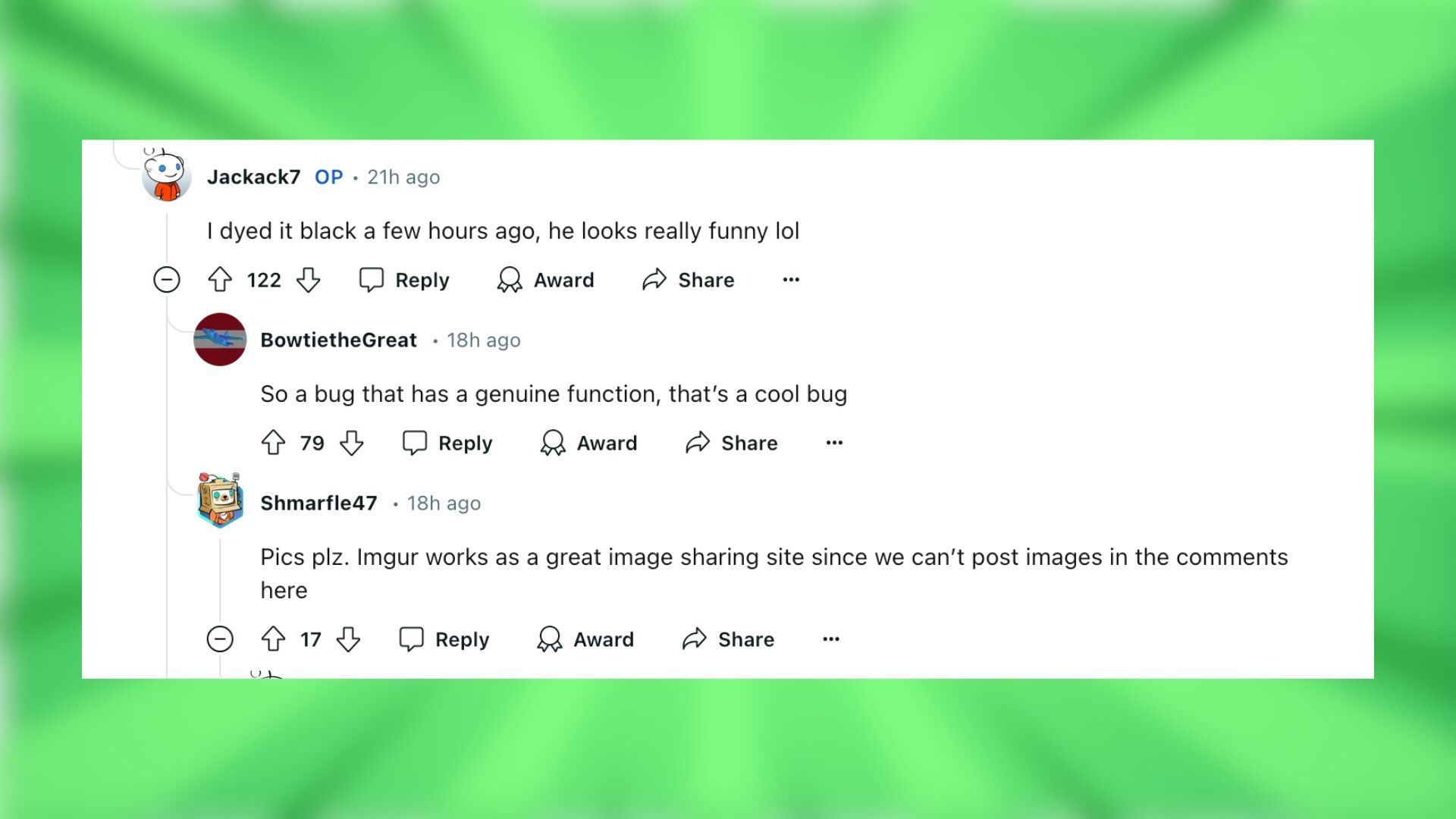This screenshot has height=819, width=1456.
Task: Click Reply on Jackack7's comment
Action: pos(405,280)
